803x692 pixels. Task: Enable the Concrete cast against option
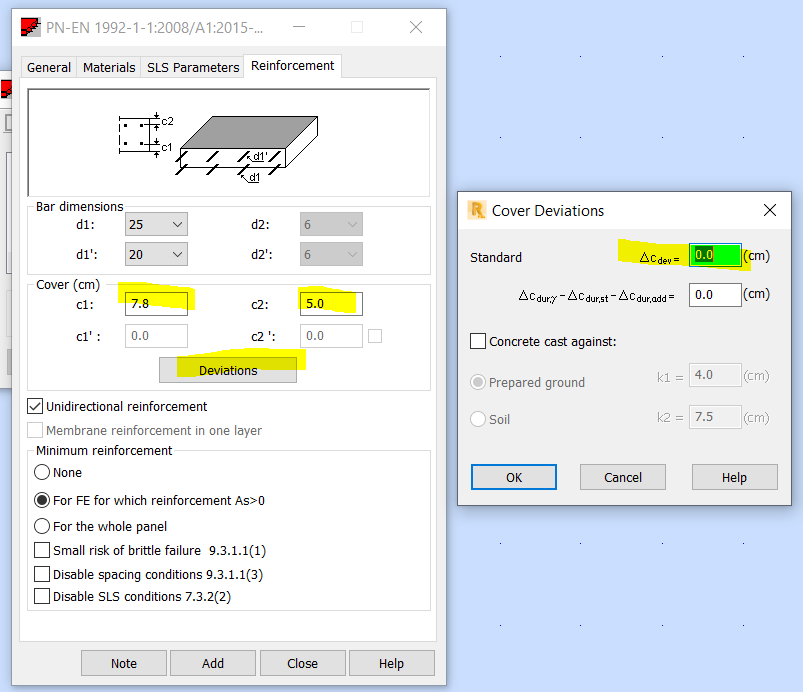point(476,343)
